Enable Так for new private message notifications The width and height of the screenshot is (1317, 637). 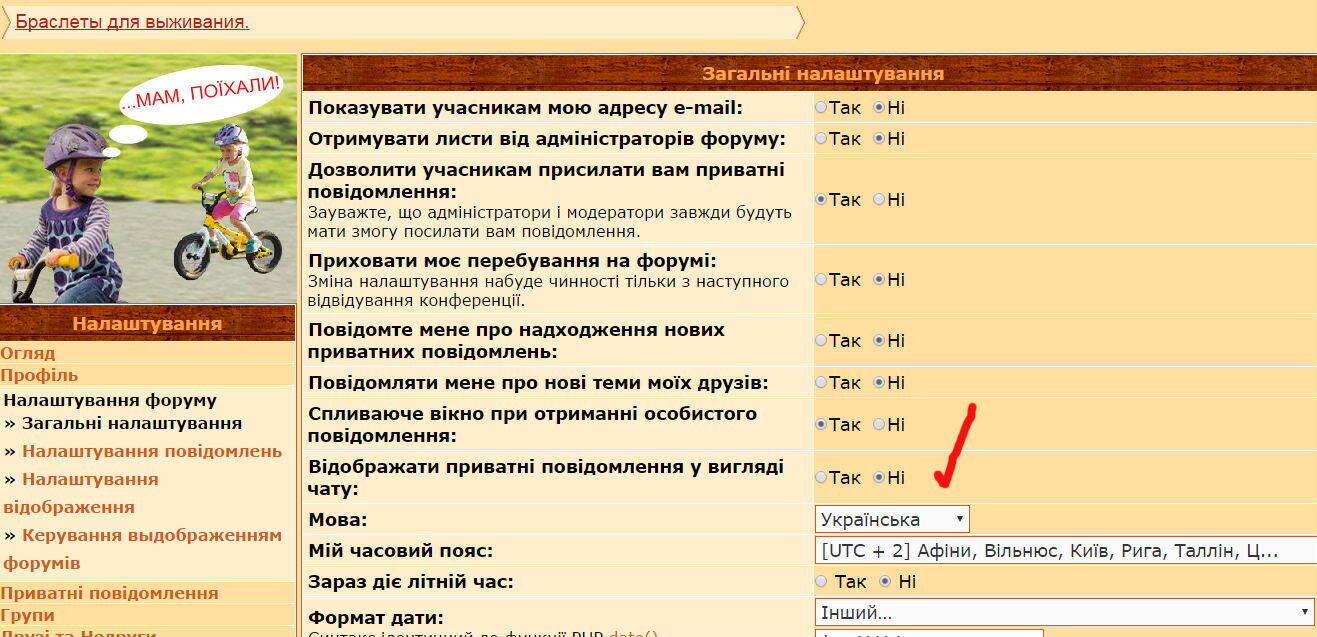click(x=821, y=341)
